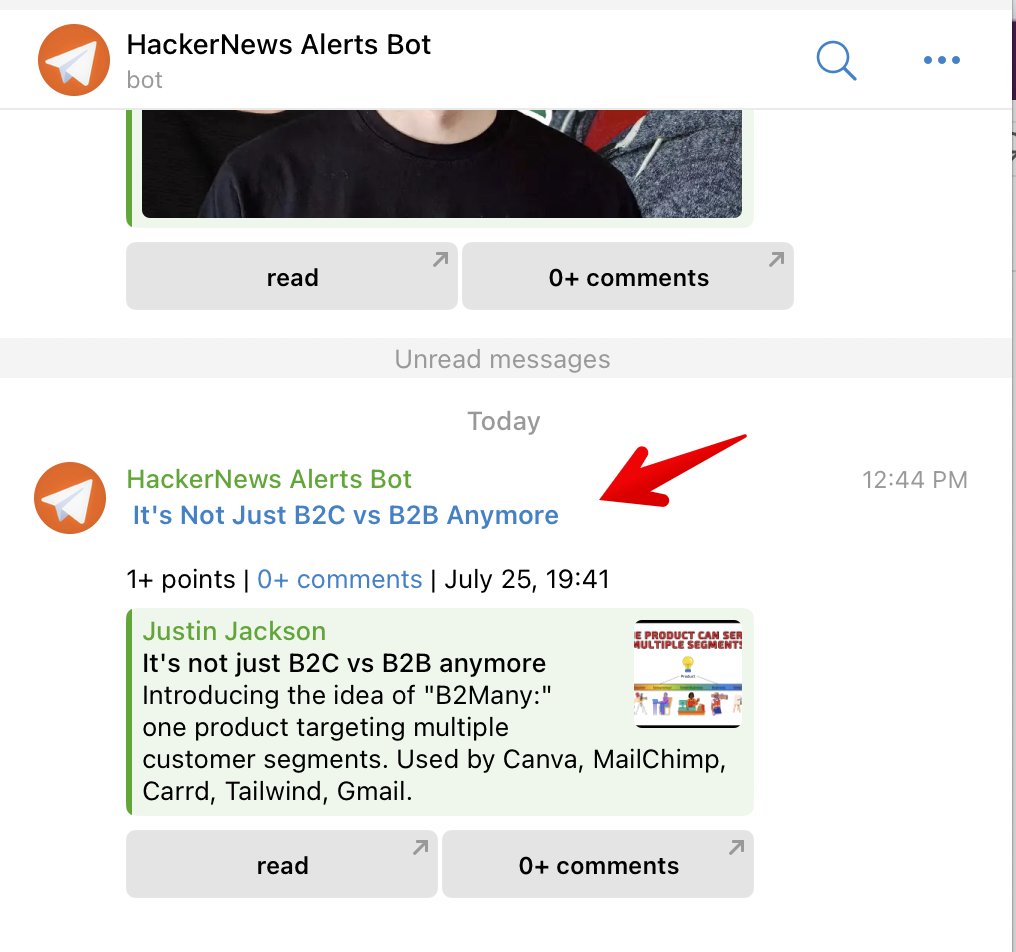1016x952 pixels.
Task: Click external arrow on lower comments button
Action: tap(736, 848)
